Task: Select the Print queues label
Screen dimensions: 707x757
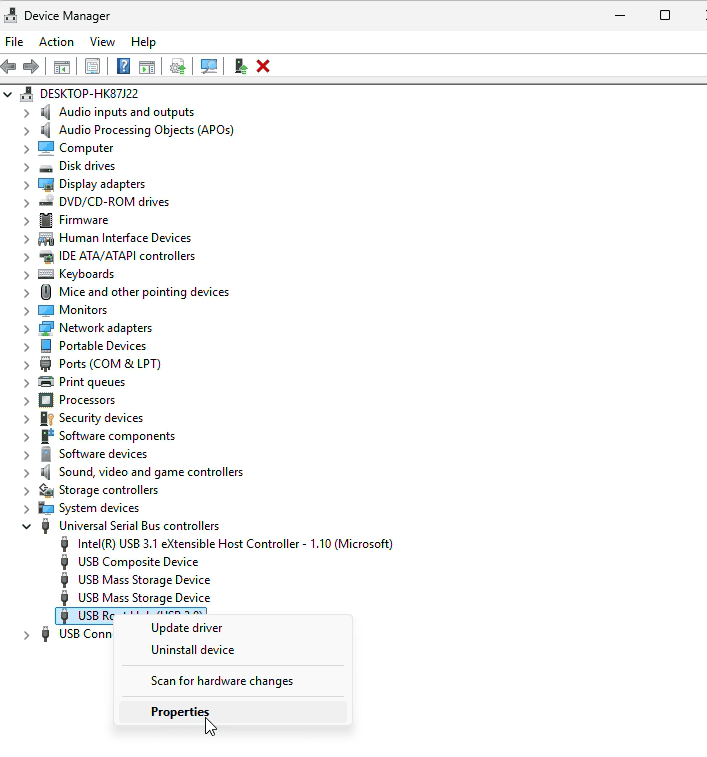Action: point(92,382)
